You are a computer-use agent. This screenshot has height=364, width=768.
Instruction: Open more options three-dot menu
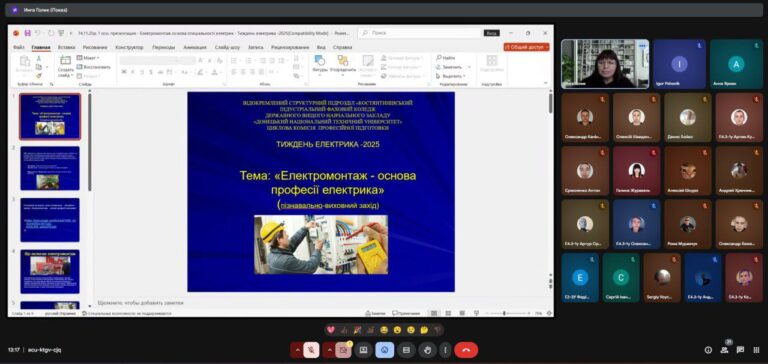(445, 350)
